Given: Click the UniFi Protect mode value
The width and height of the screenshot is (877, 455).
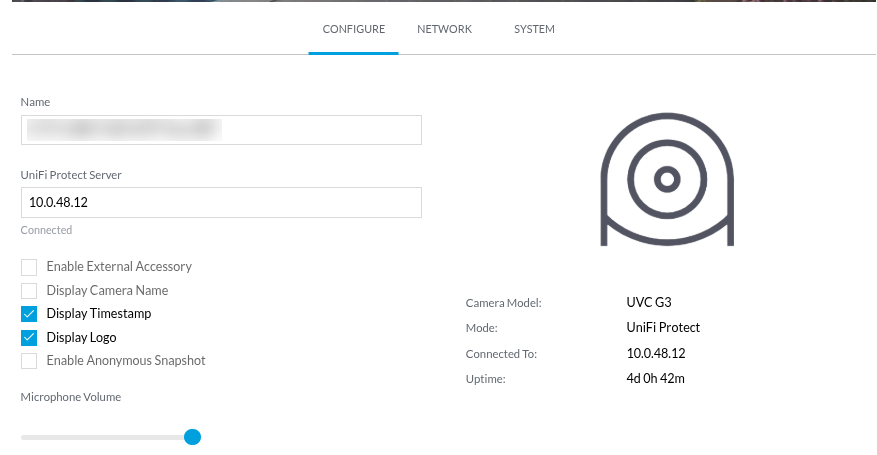Looking at the screenshot, I should click(x=663, y=327).
